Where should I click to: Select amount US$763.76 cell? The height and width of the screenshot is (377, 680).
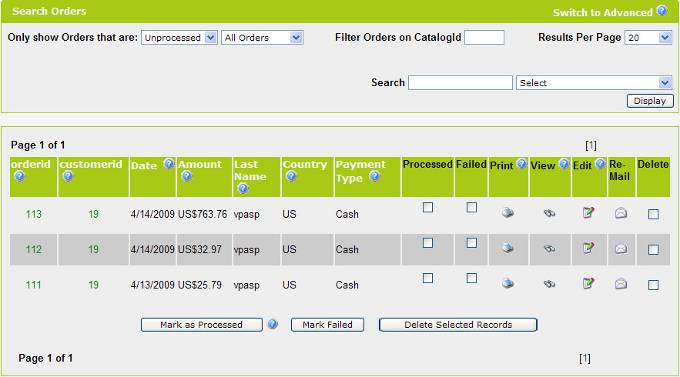click(203, 214)
